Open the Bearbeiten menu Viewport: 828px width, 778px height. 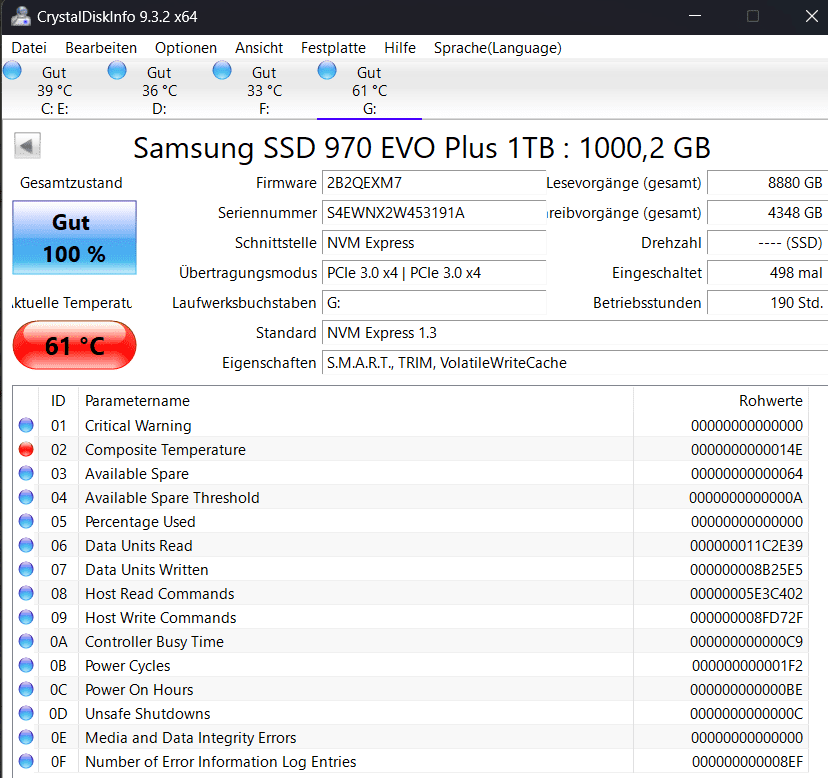[101, 48]
